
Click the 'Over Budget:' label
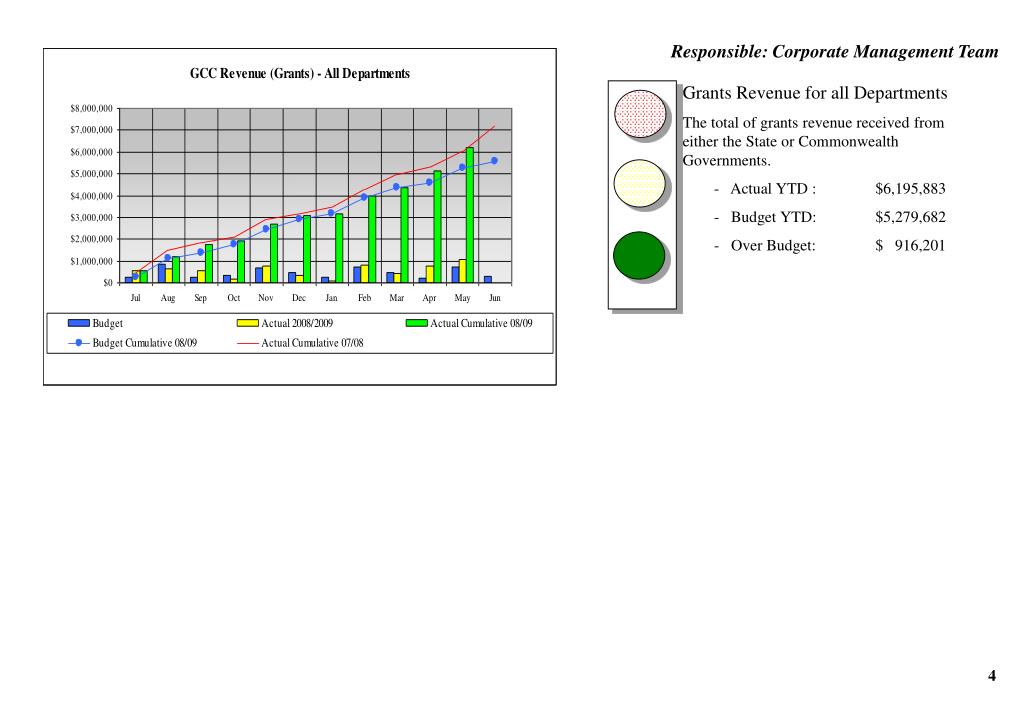pyautogui.click(x=773, y=245)
